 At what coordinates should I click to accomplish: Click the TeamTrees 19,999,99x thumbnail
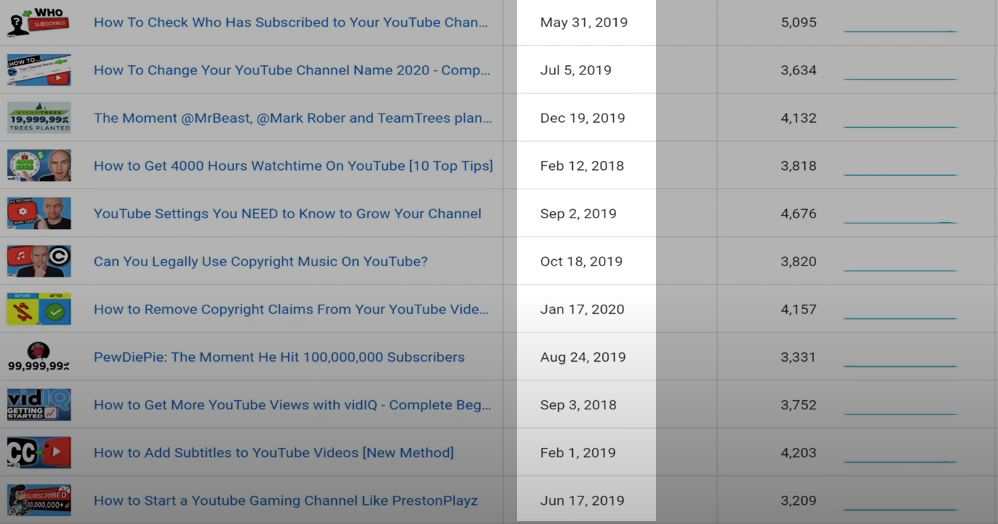tap(39, 118)
